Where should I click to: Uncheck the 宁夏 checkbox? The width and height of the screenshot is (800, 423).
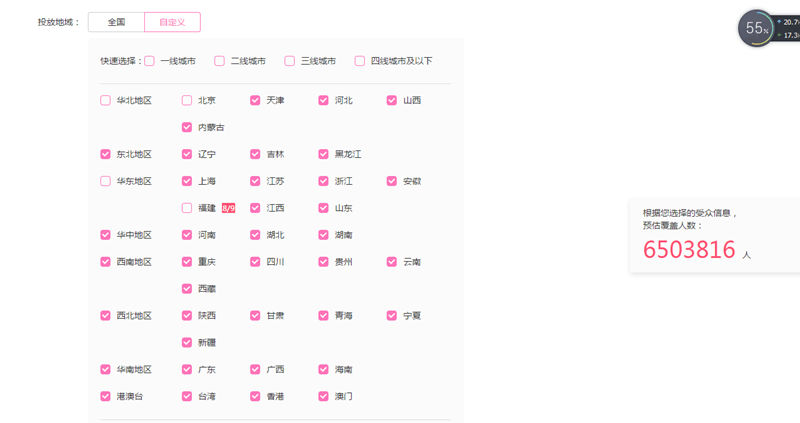(x=392, y=316)
